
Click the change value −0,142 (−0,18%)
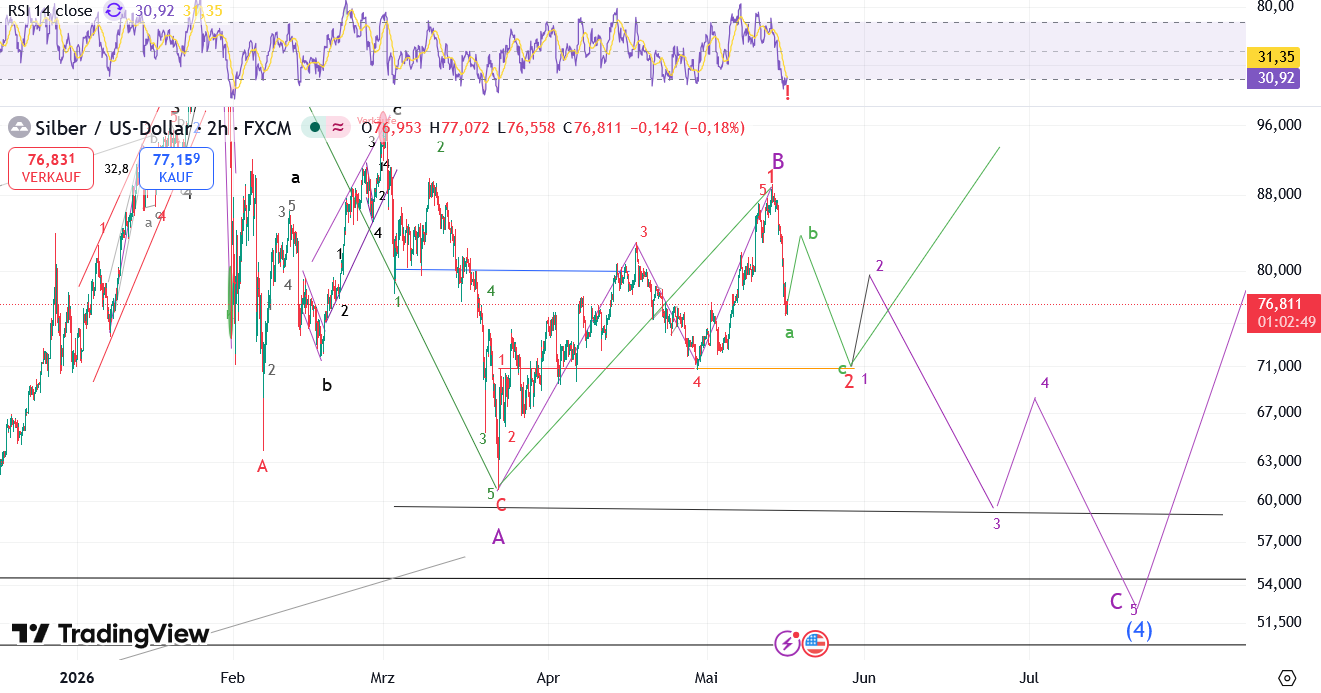[x=689, y=128]
